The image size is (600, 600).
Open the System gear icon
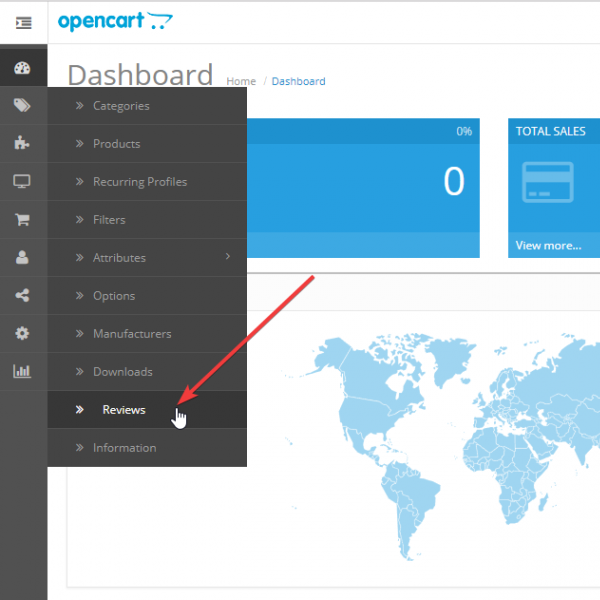(23, 333)
